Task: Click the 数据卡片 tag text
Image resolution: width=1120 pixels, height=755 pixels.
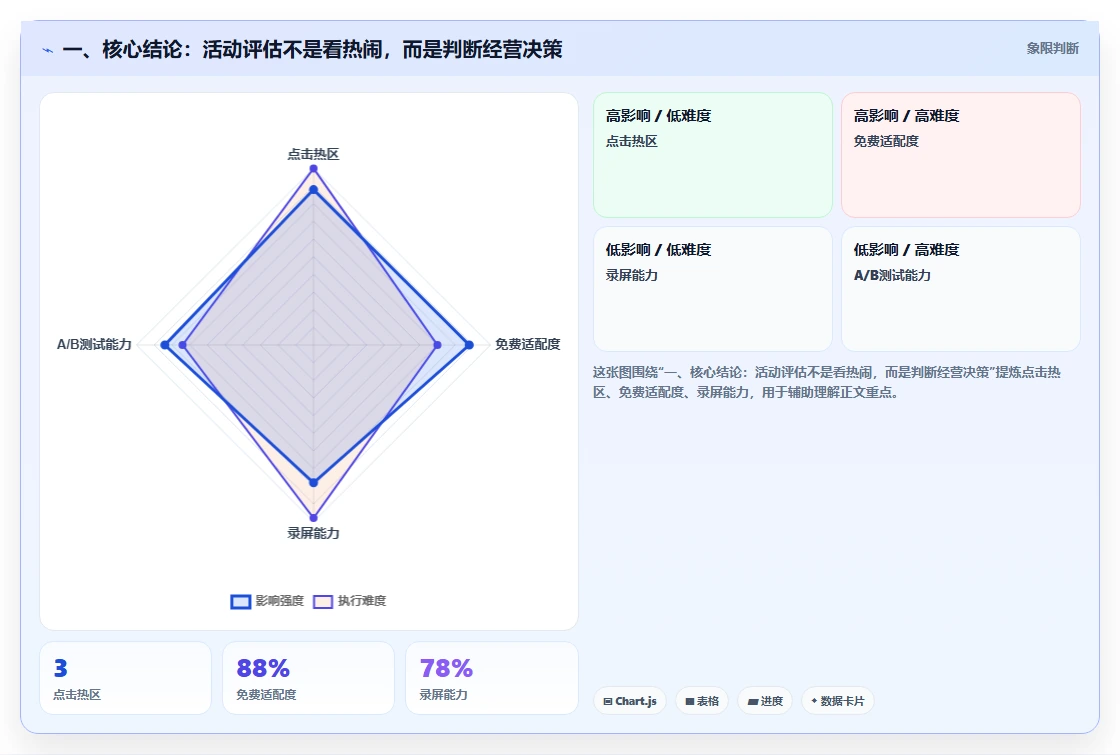Action: pos(842,701)
